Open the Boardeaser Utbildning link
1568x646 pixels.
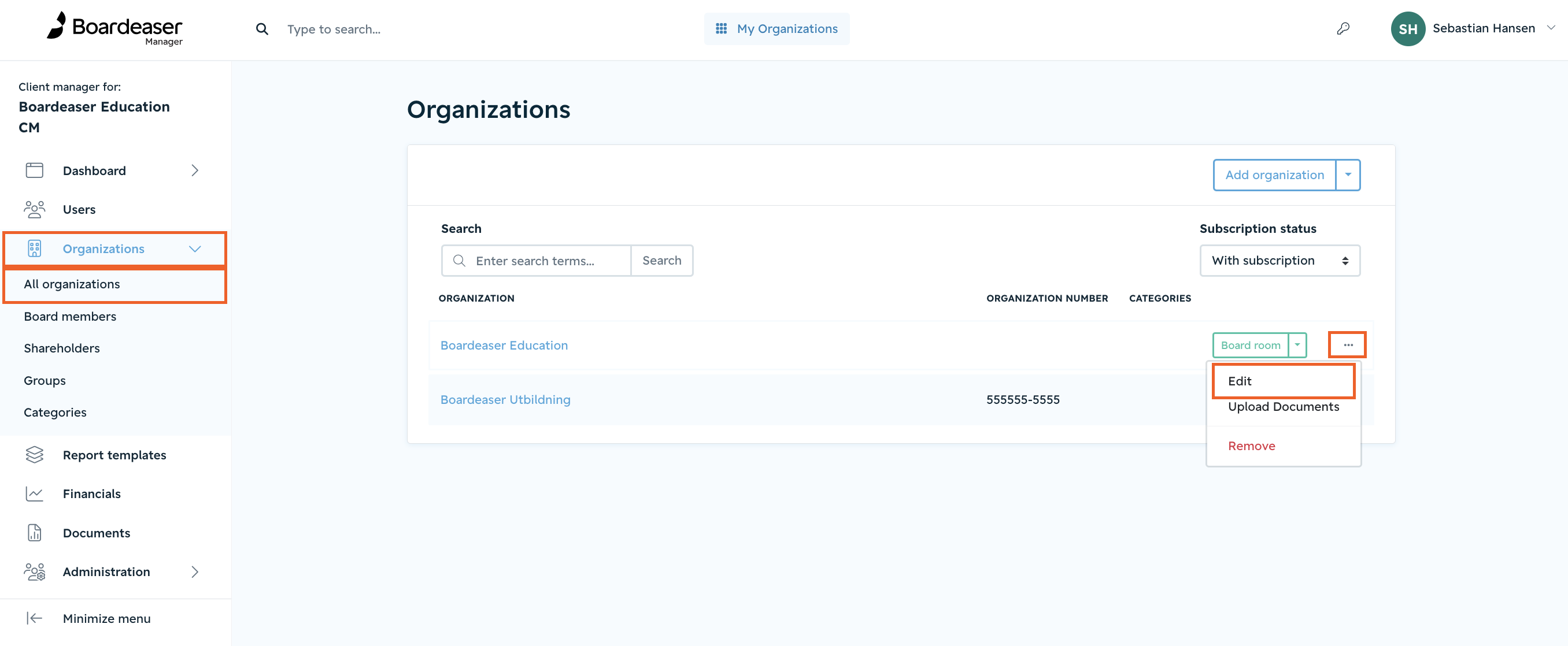click(505, 400)
